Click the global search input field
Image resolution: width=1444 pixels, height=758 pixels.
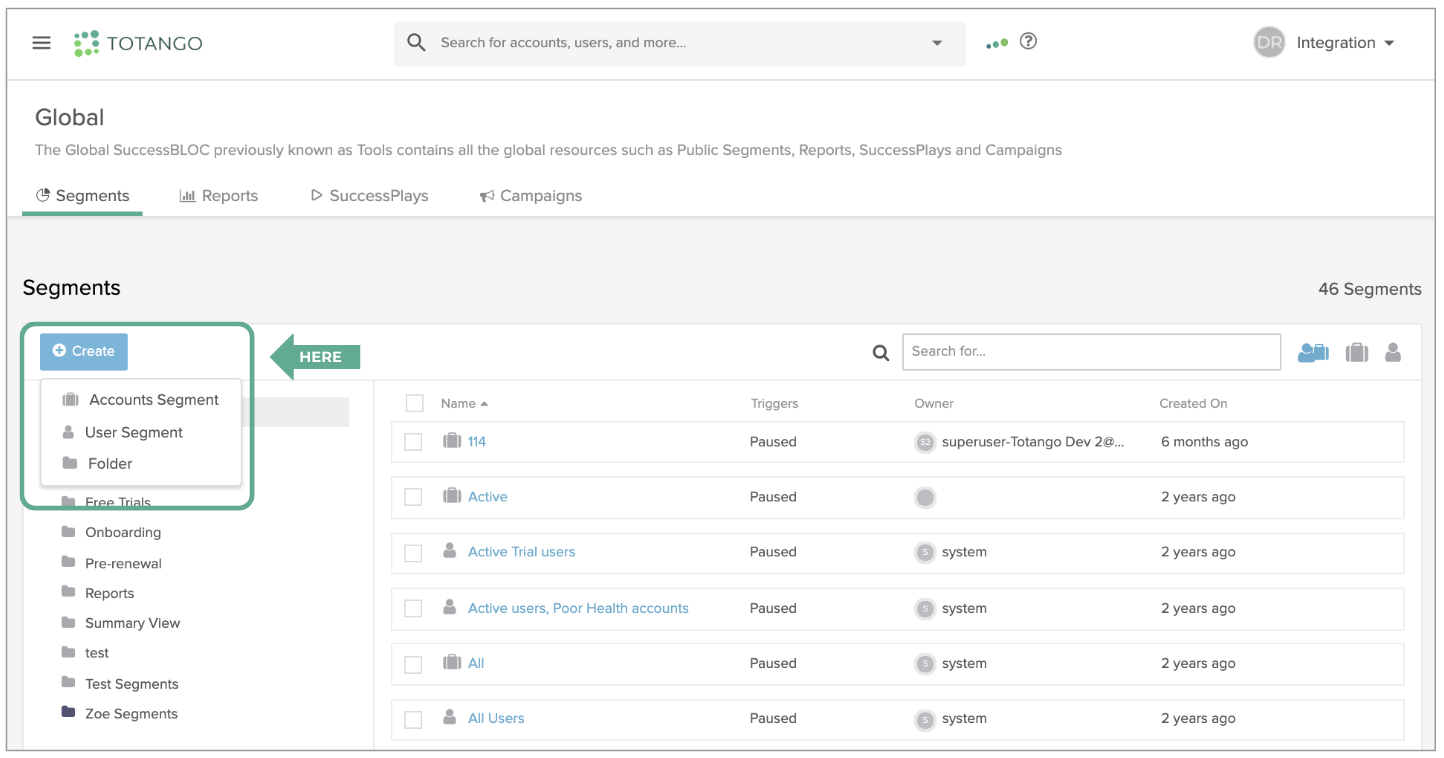pyautogui.click(x=680, y=43)
